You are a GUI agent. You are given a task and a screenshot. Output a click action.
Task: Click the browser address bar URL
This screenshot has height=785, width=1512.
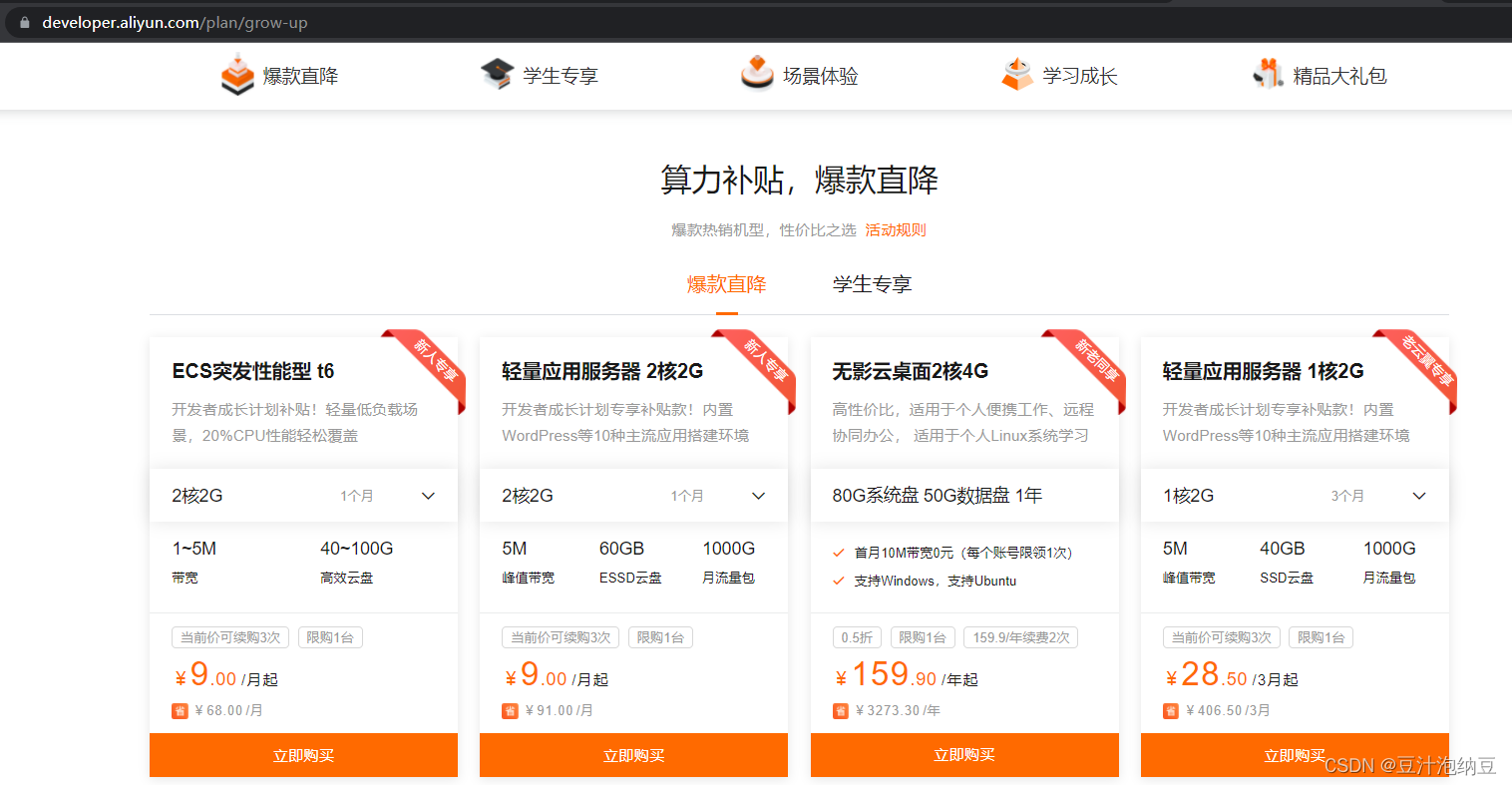(175, 22)
